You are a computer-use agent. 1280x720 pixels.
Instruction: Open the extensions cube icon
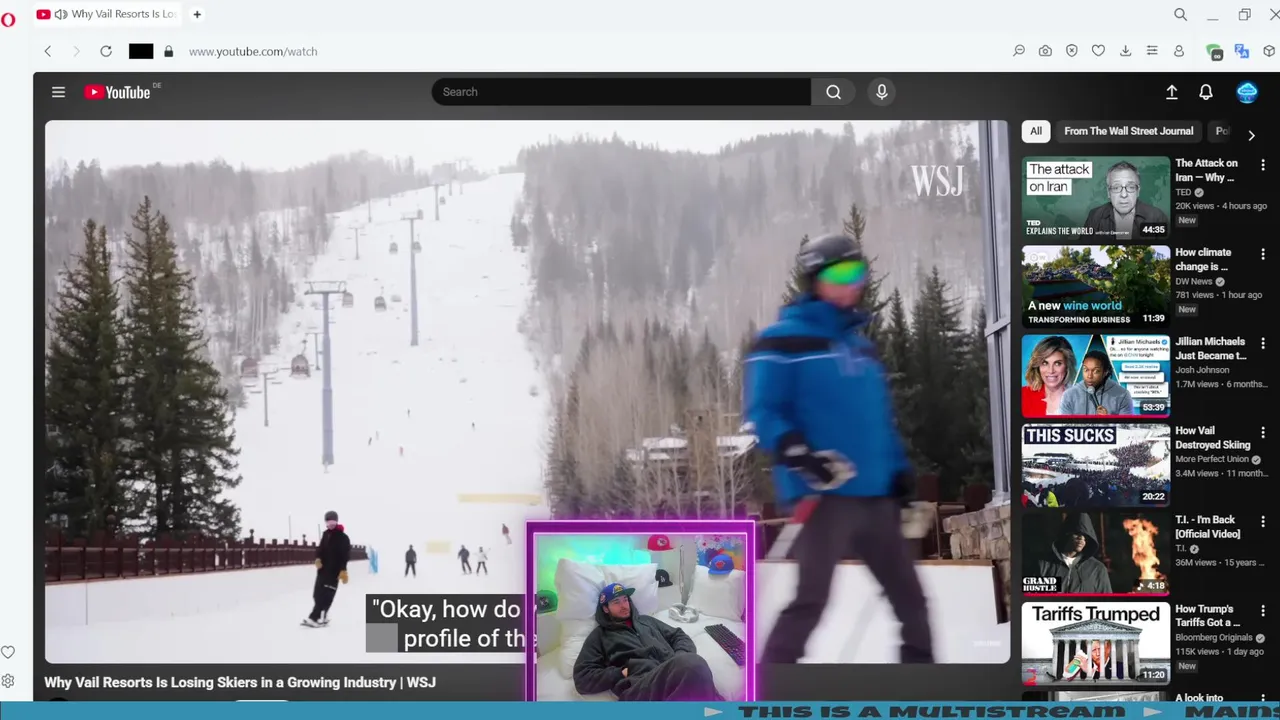1269,51
